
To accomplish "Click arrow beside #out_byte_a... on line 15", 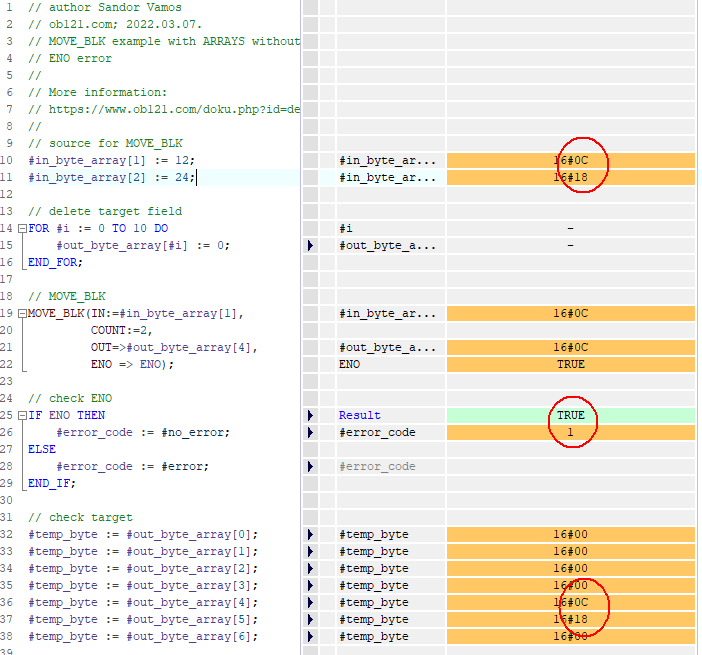I will (309, 245).
